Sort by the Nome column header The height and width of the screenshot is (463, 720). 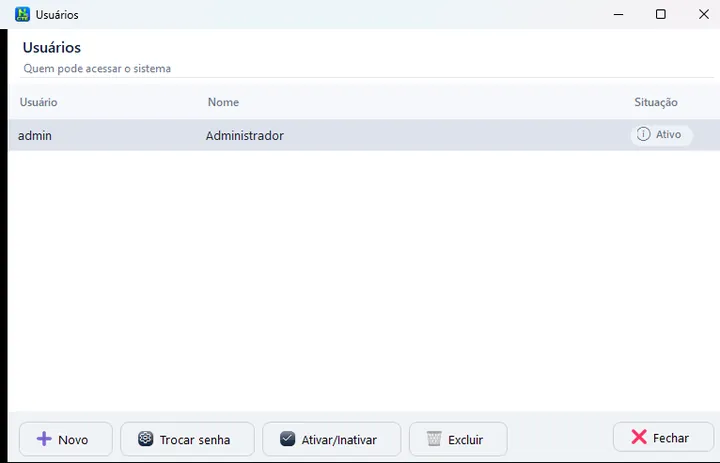pos(223,102)
